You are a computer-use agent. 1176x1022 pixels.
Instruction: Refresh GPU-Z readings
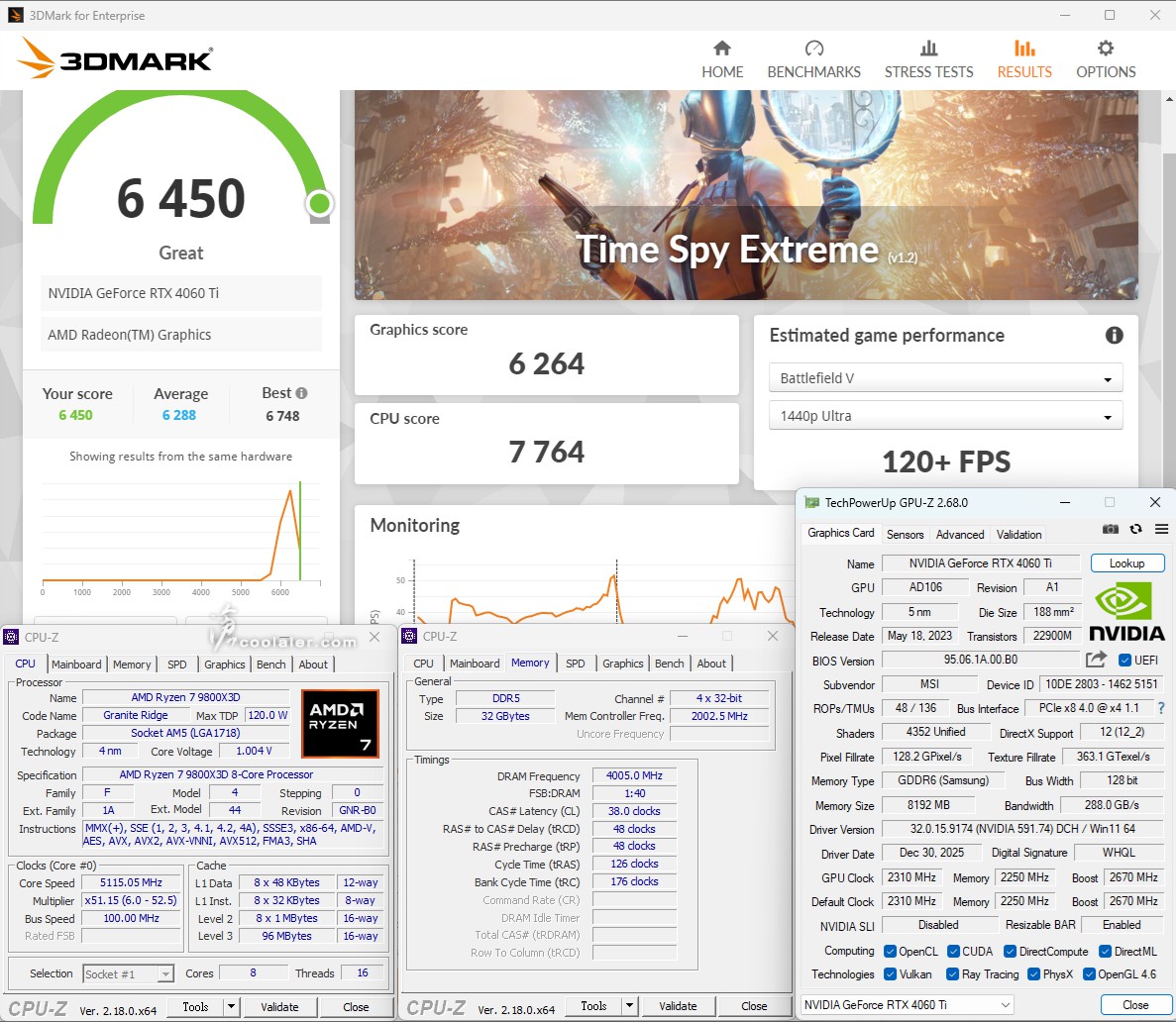click(1135, 530)
